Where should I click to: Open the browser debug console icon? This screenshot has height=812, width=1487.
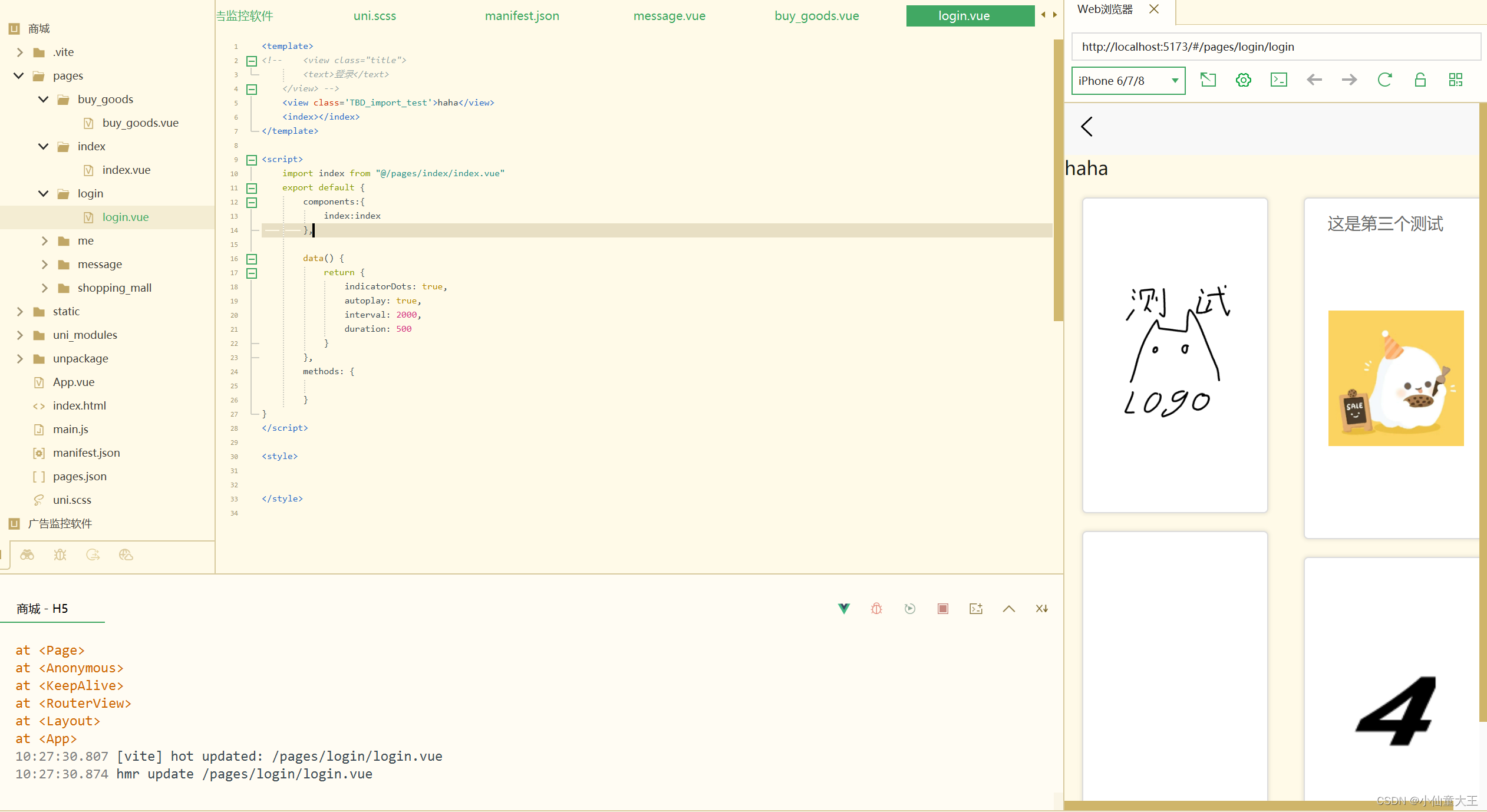pyautogui.click(x=1279, y=80)
